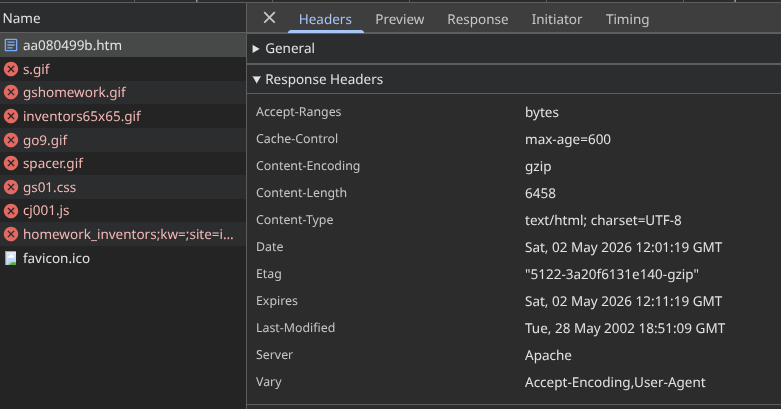781x409 pixels.
Task: Click the error icon beside gs01.css
Action: click(x=10, y=187)
